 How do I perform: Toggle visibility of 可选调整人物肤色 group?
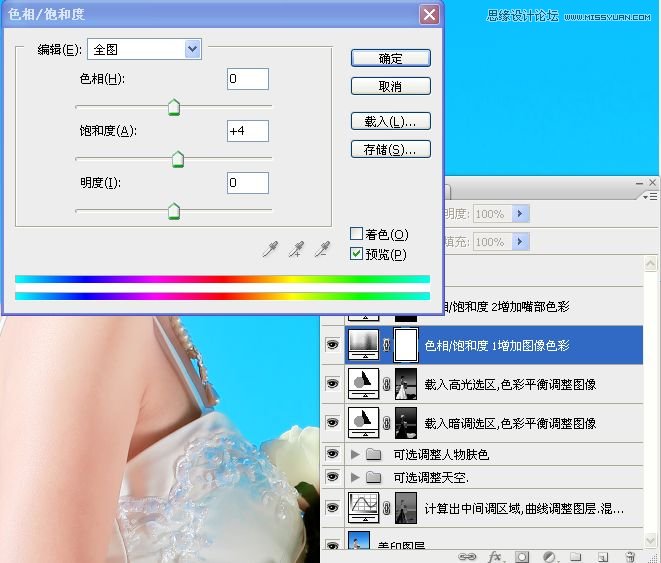(333, 454)
